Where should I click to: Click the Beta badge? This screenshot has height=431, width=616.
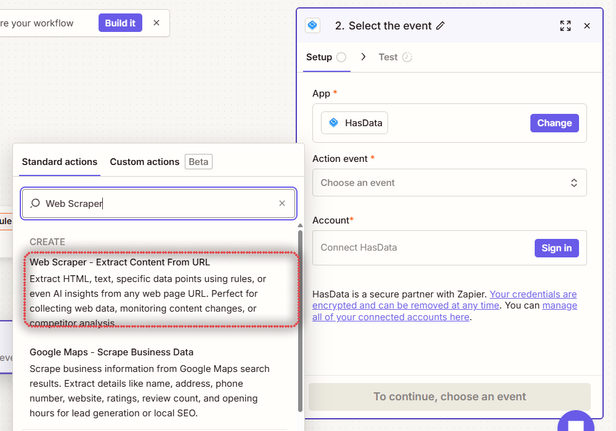(199, 162)
